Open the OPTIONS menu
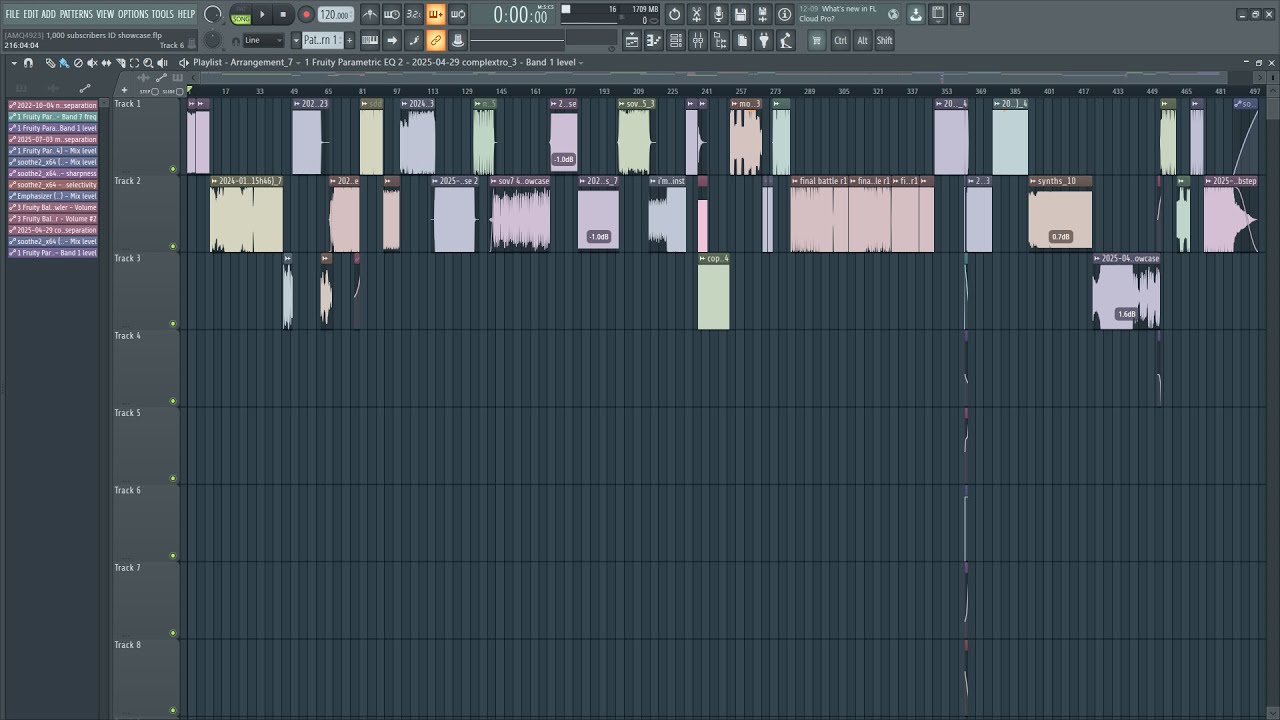This screenshot has height=720, width=1280. [x=132, y=14]
